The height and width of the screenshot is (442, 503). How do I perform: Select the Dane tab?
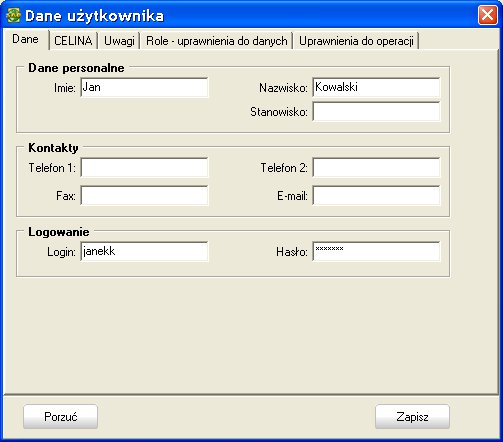[x=26, y=39]
